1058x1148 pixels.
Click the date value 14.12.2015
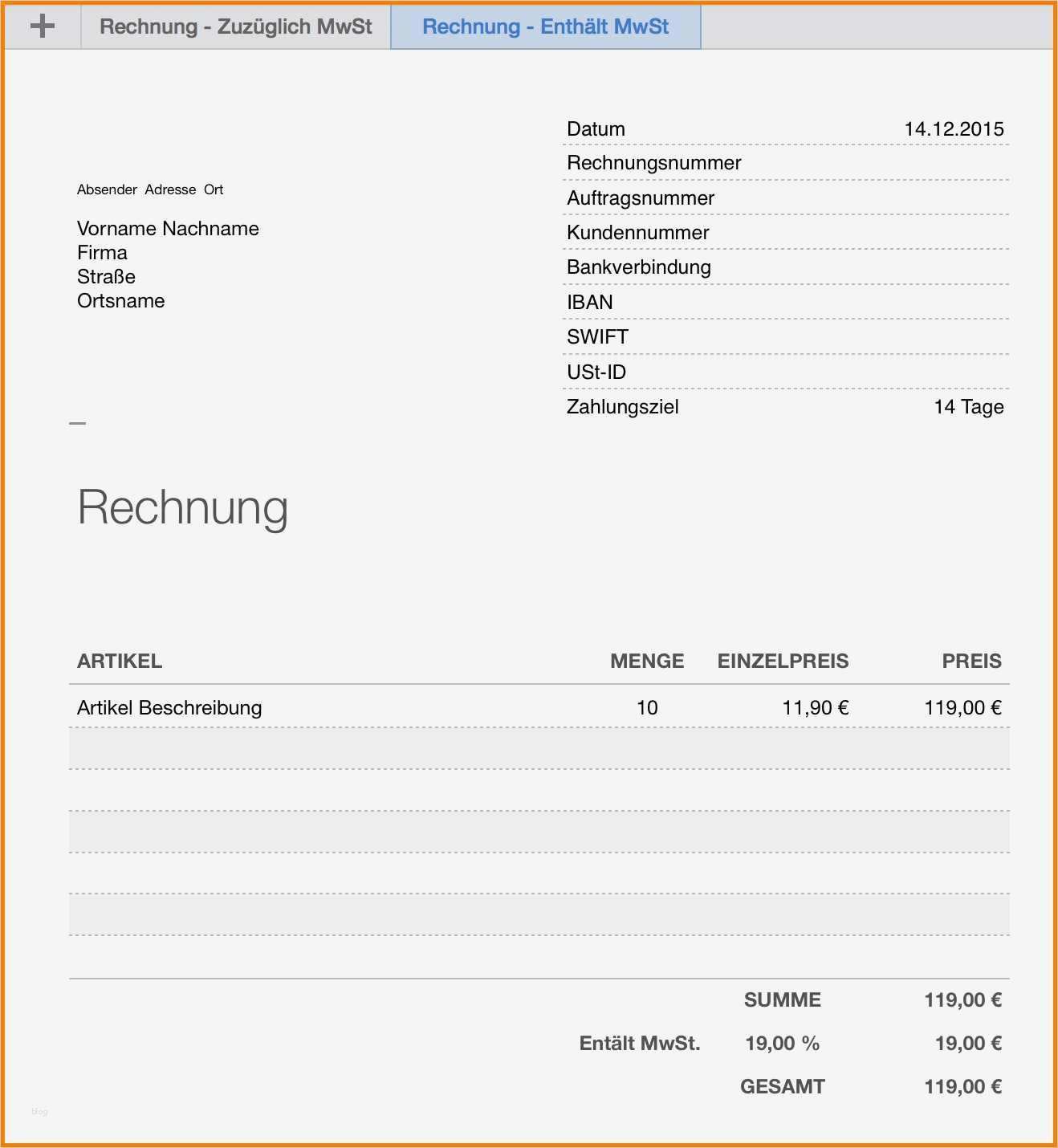954,128
